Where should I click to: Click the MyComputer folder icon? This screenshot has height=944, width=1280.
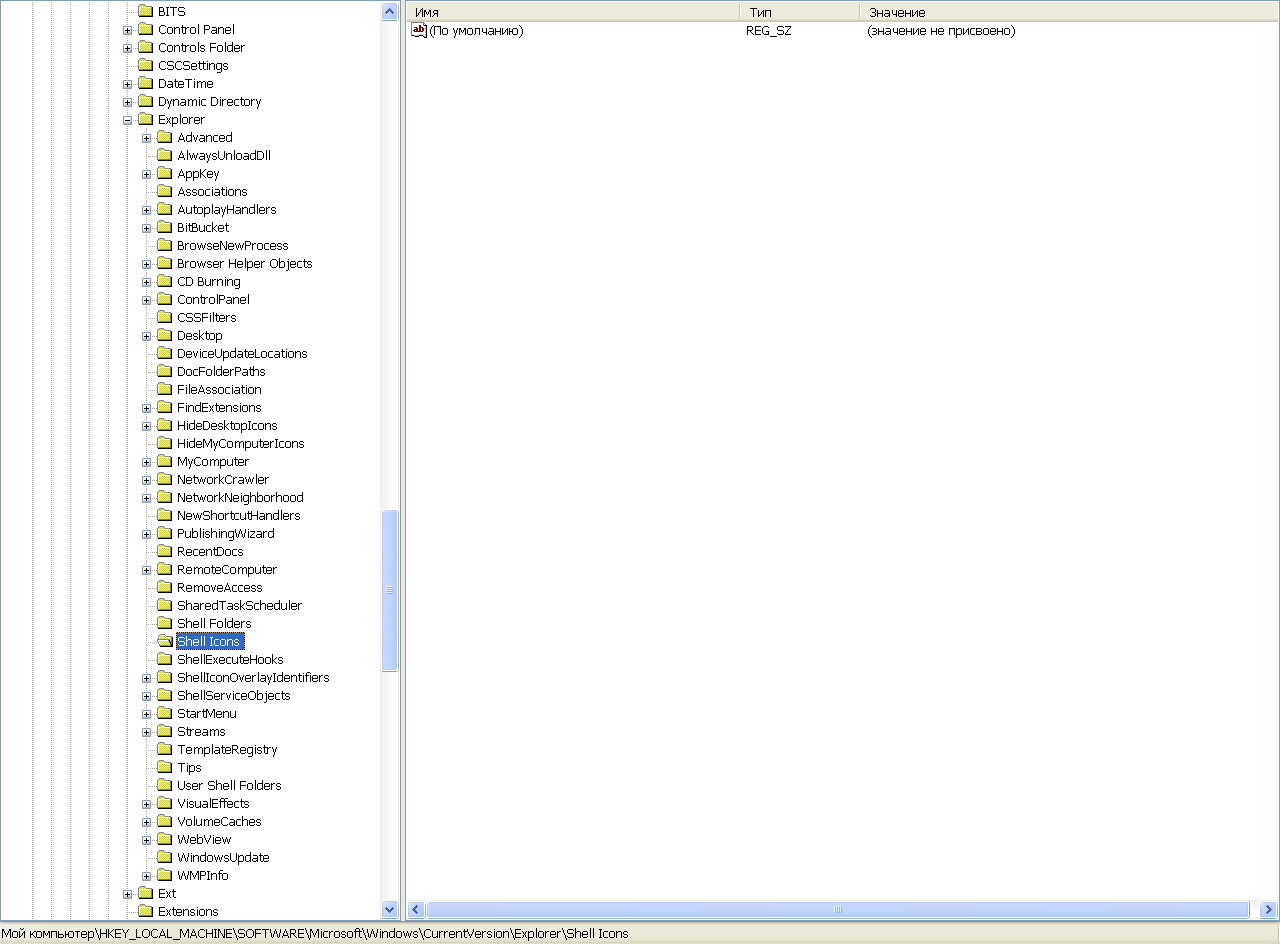[x=165, y=462]
